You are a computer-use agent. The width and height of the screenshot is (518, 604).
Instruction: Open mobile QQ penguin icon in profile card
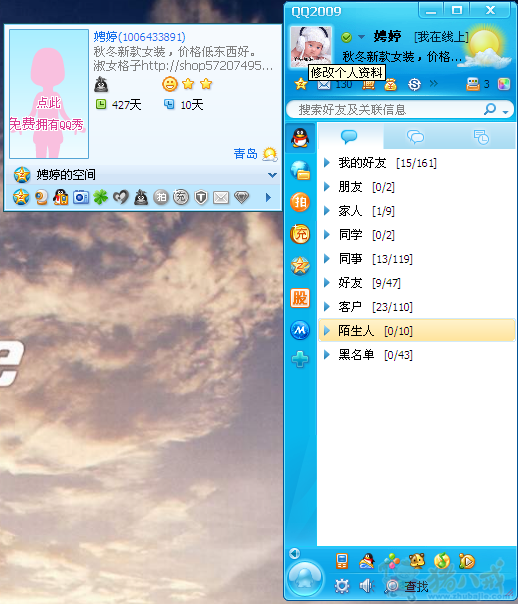coord(61,197)
